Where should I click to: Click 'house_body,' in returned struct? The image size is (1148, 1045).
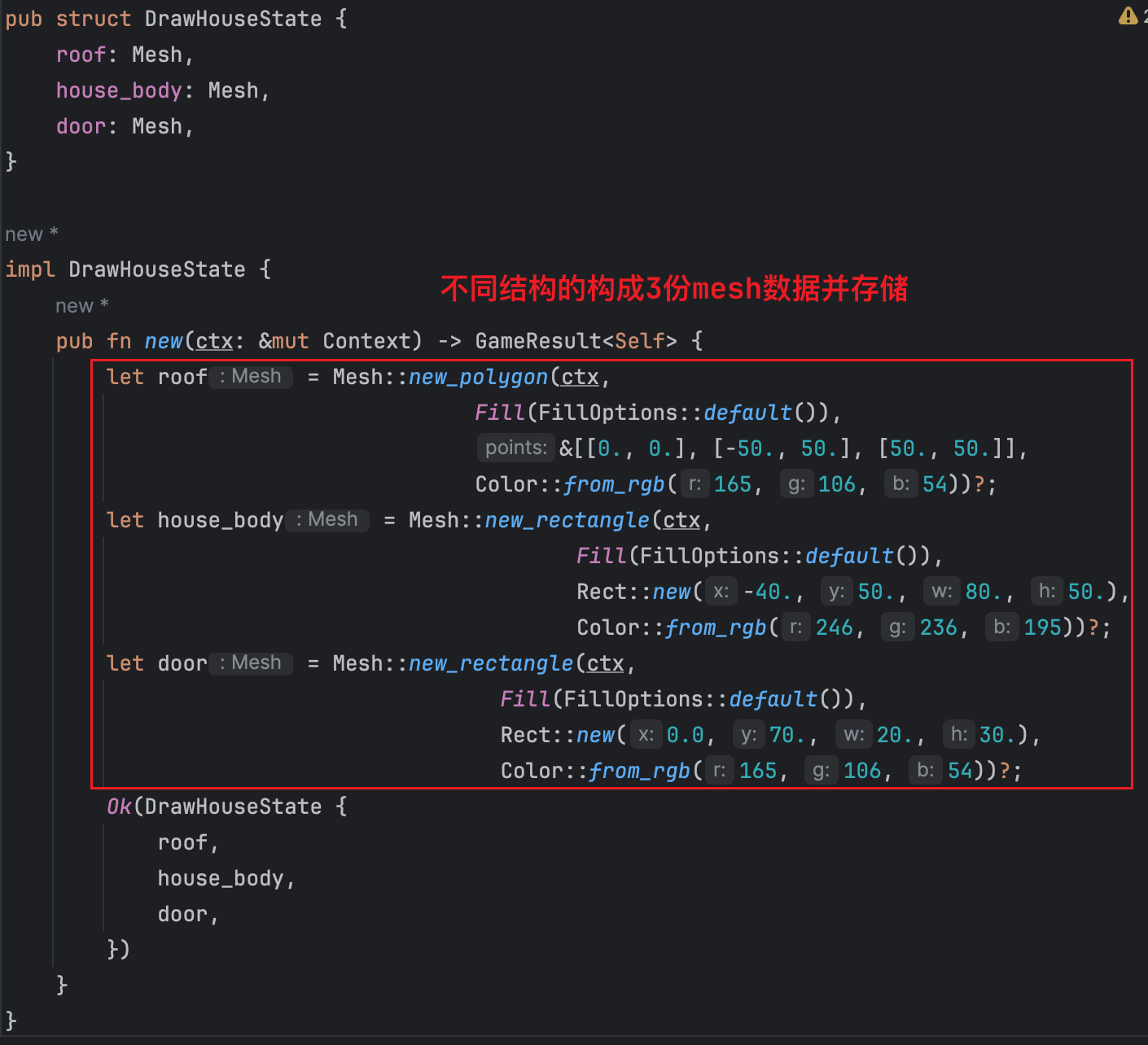click(226, 878)
